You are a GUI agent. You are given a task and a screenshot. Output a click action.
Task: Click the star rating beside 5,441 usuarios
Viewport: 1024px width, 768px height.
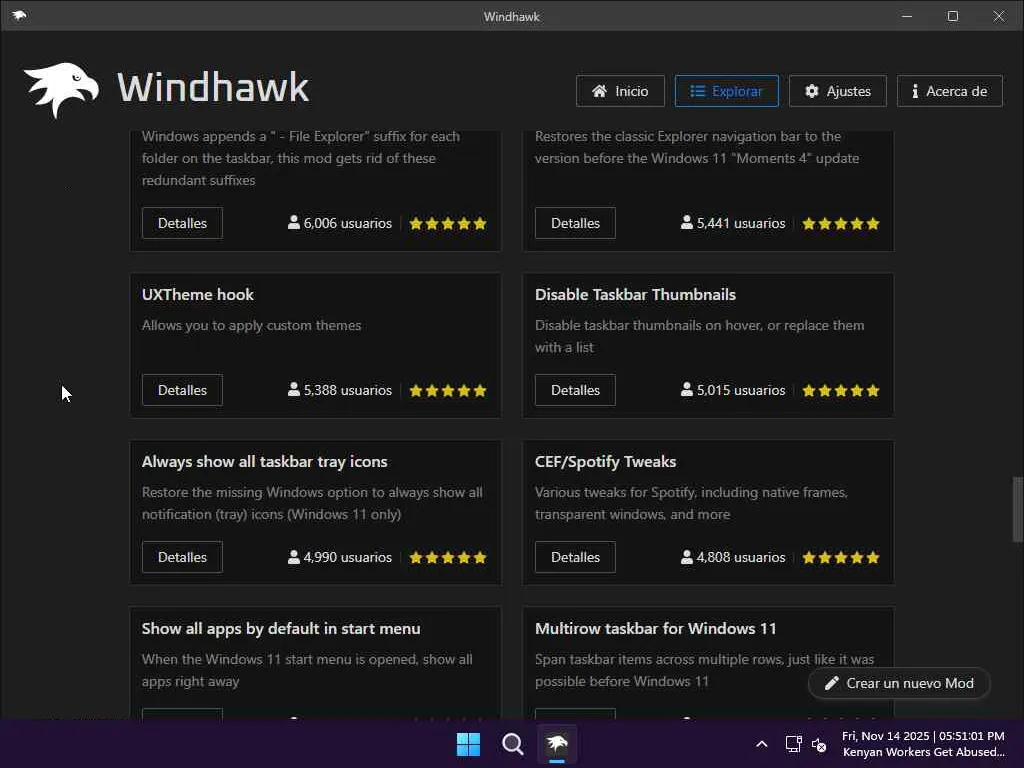click(x=841, y=224)
